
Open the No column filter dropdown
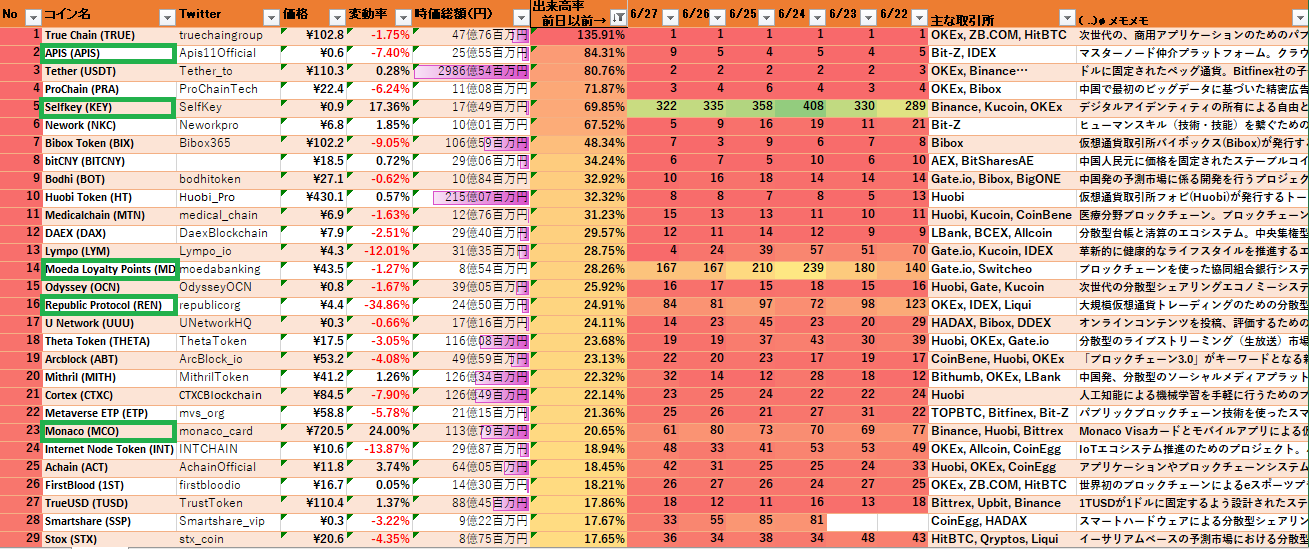[x=32, y=17]
